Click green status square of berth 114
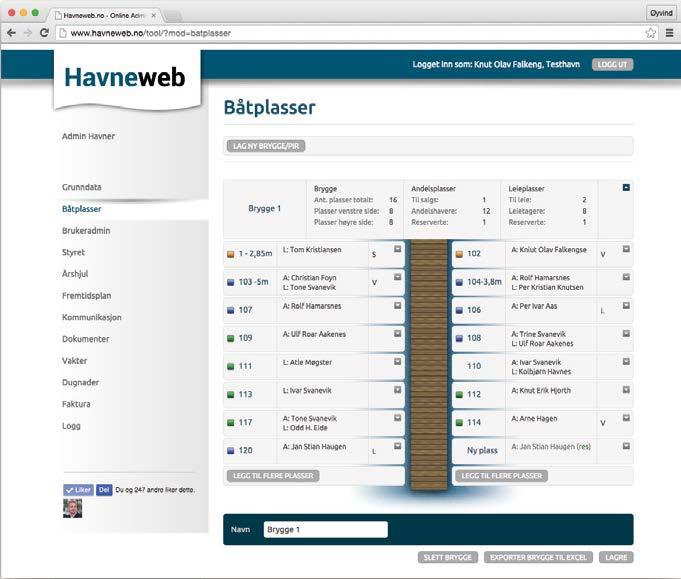The width and height of the screenshot is (681, 579). [459, 423]
